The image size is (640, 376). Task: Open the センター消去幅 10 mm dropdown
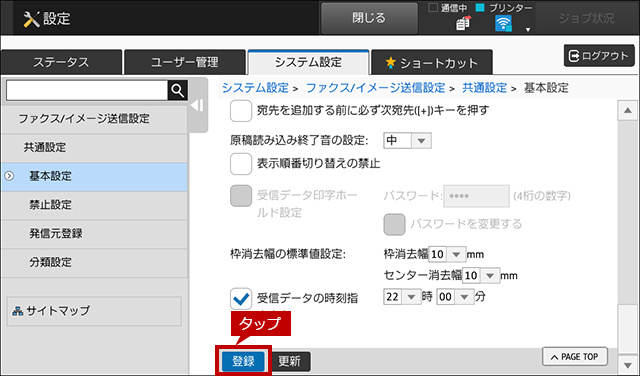(481, 276)
